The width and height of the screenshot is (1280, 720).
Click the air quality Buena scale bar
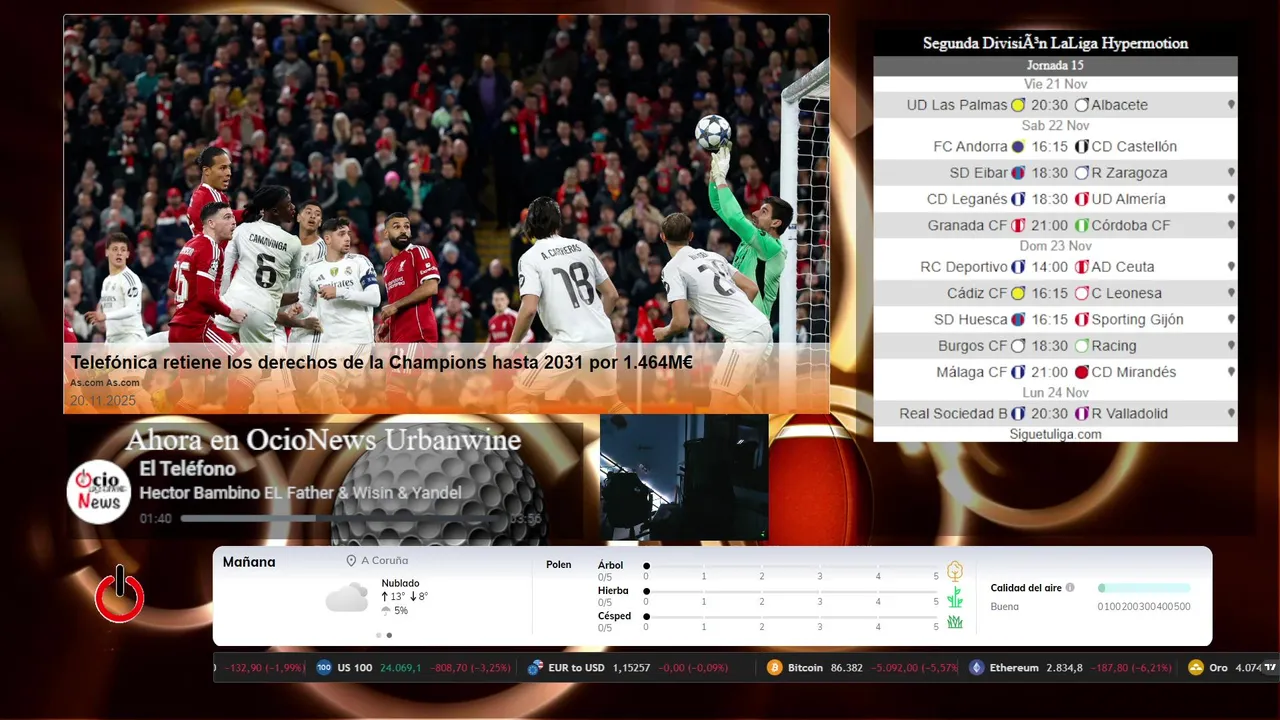1144,588
